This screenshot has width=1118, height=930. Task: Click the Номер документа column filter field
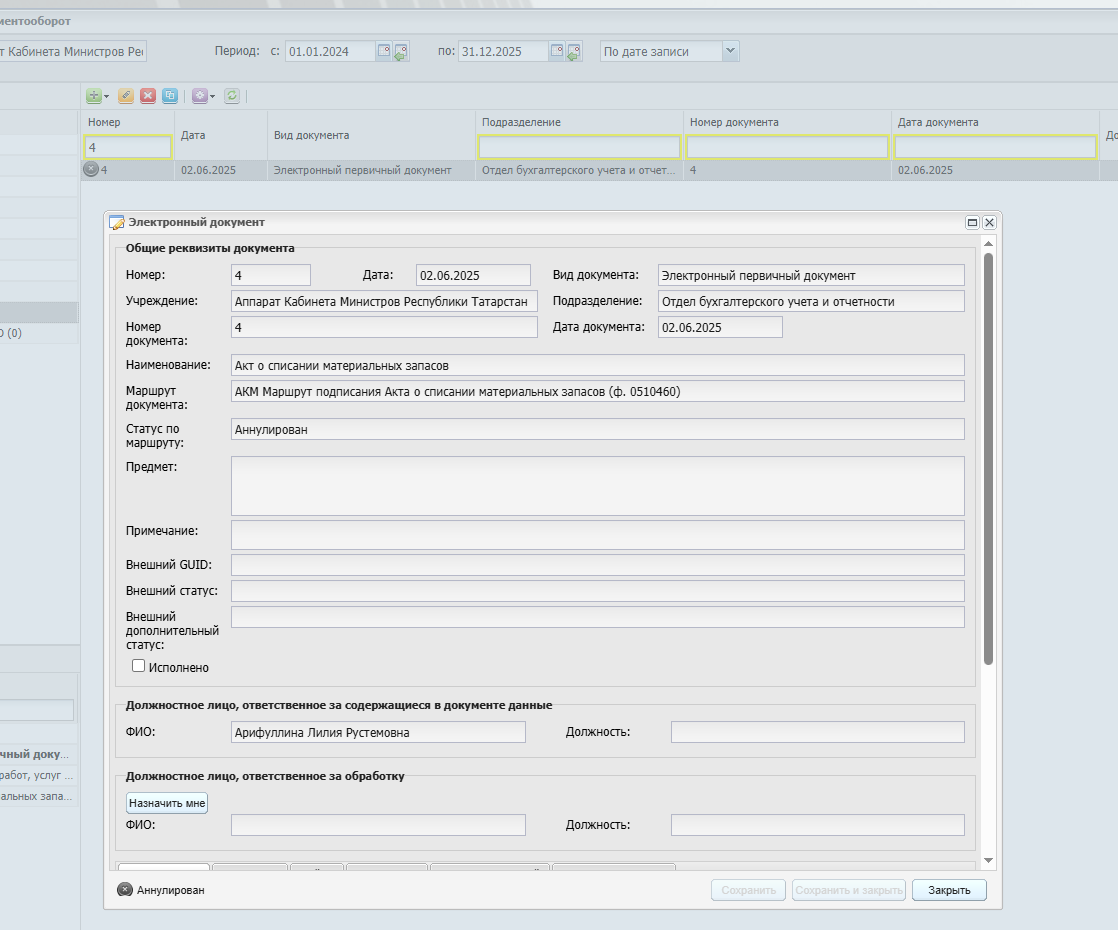[x=787, y=147]
